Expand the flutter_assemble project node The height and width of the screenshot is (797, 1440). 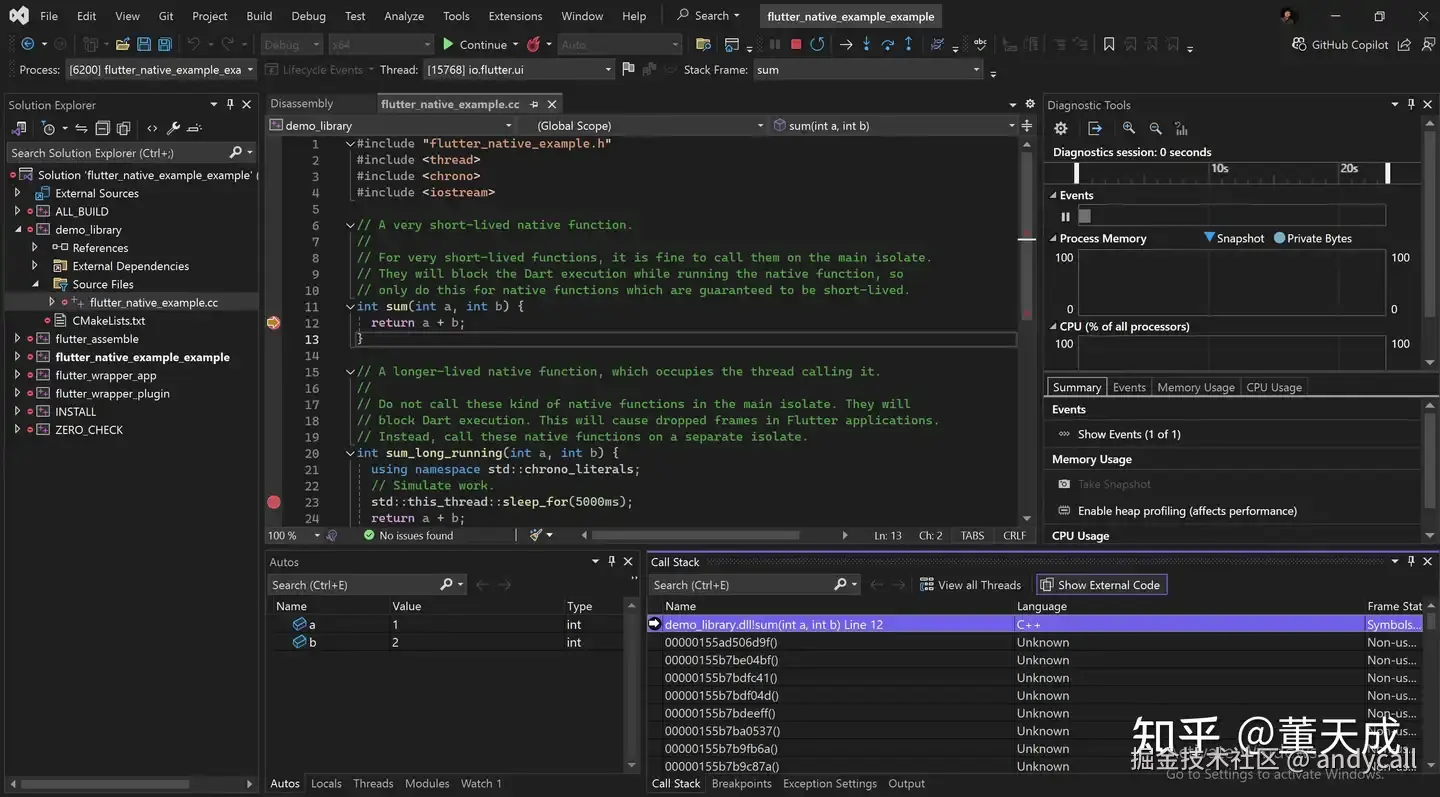pos(17,339)
